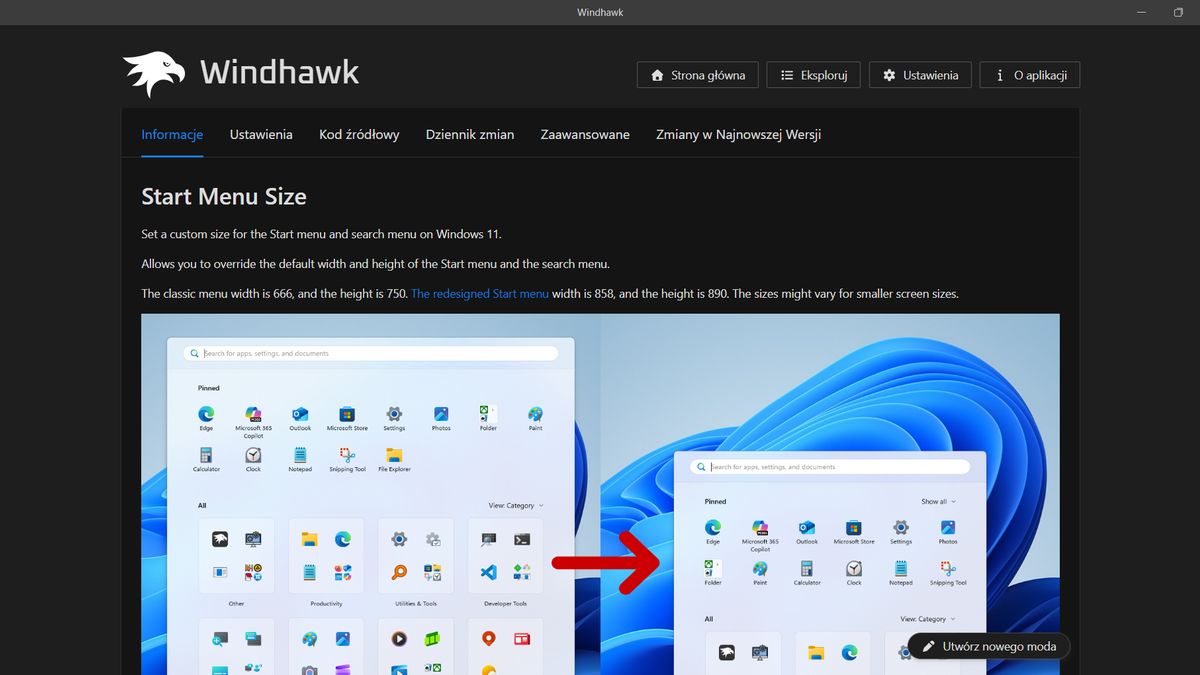Open the O aplikacji info page
Screen dimensions: 1200x675
coord(1030,75)
